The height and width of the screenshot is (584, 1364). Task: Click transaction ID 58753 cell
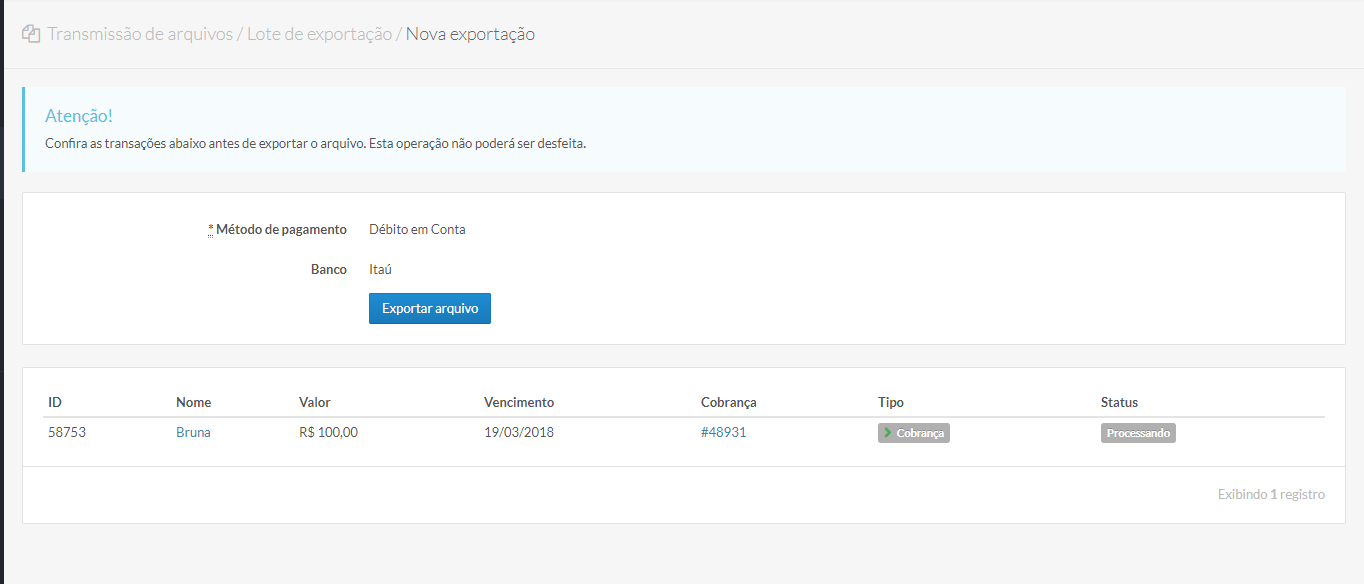tap(67, 433)
